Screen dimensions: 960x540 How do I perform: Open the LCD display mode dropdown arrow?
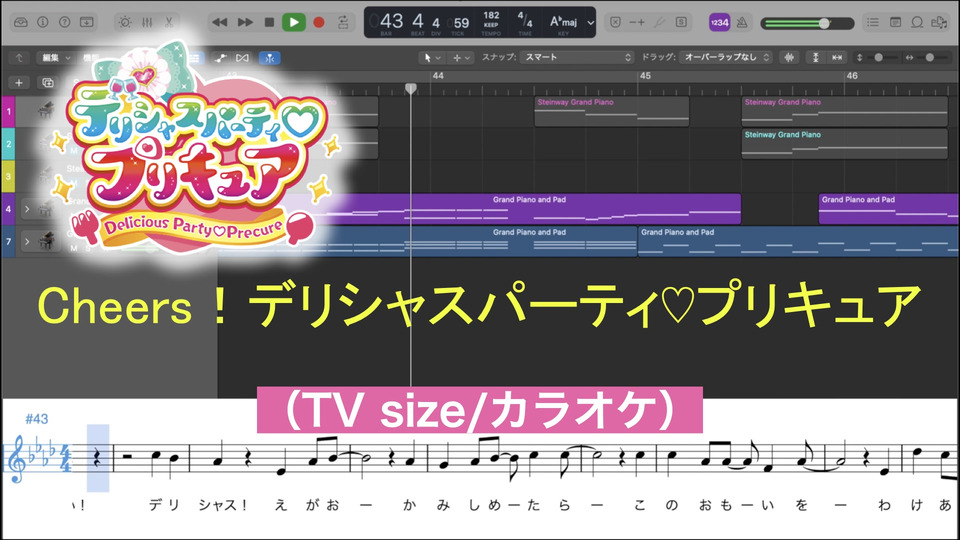(590, 23)
